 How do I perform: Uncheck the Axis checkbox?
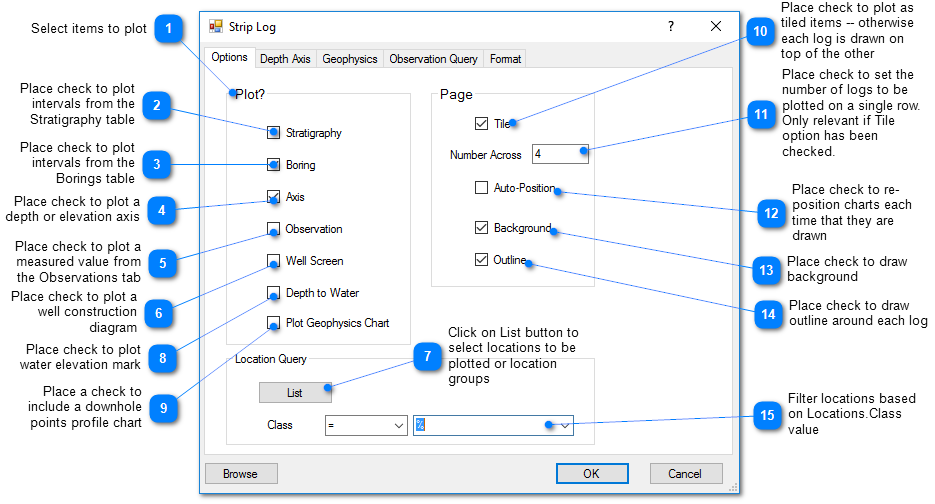[x=274, y=197]
